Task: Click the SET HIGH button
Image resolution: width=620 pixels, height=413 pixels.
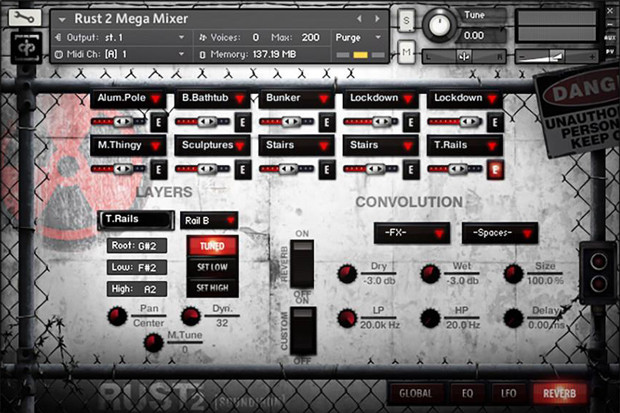Action: (212, 288)
